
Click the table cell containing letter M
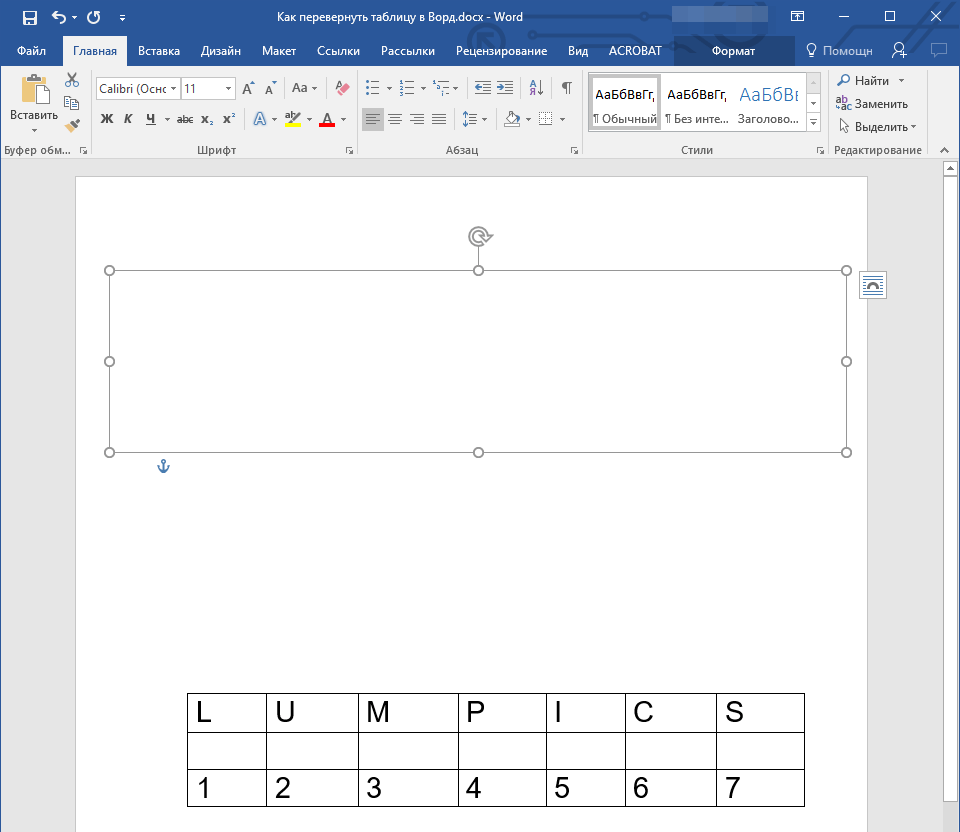coord(407,712)
